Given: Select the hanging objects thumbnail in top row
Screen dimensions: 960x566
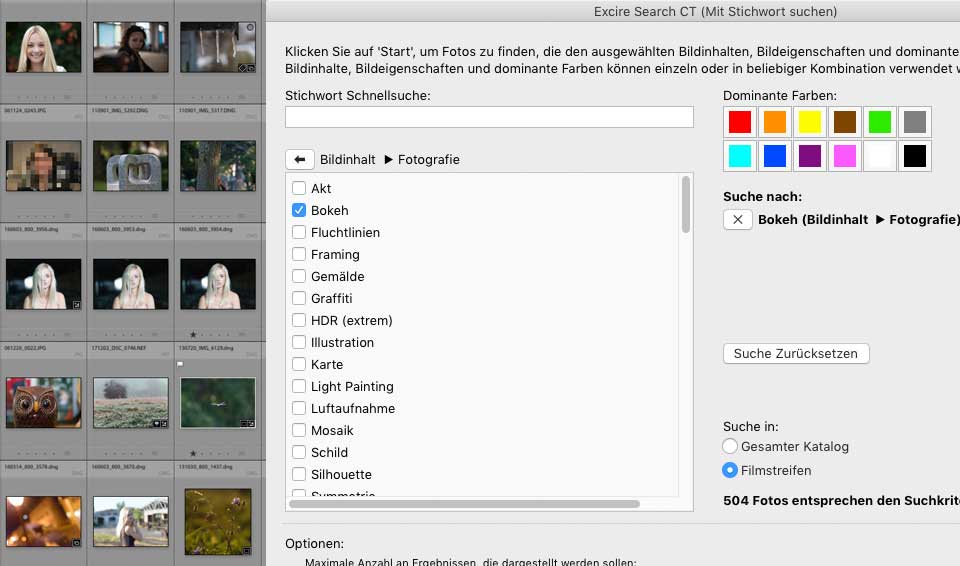Looking at the screenshot, I should pyautogui.click(x=218, y=47).
